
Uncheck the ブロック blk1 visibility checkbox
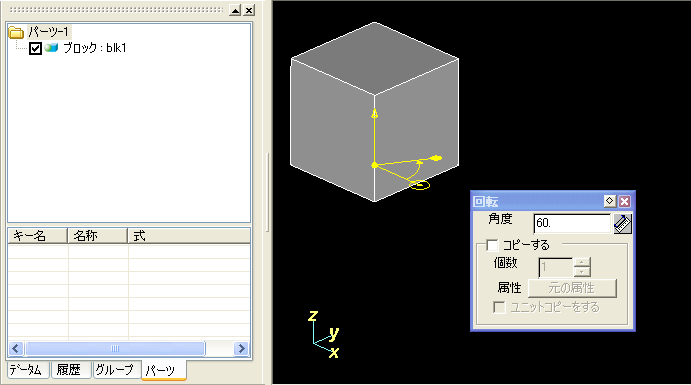[x=35, y=48]
